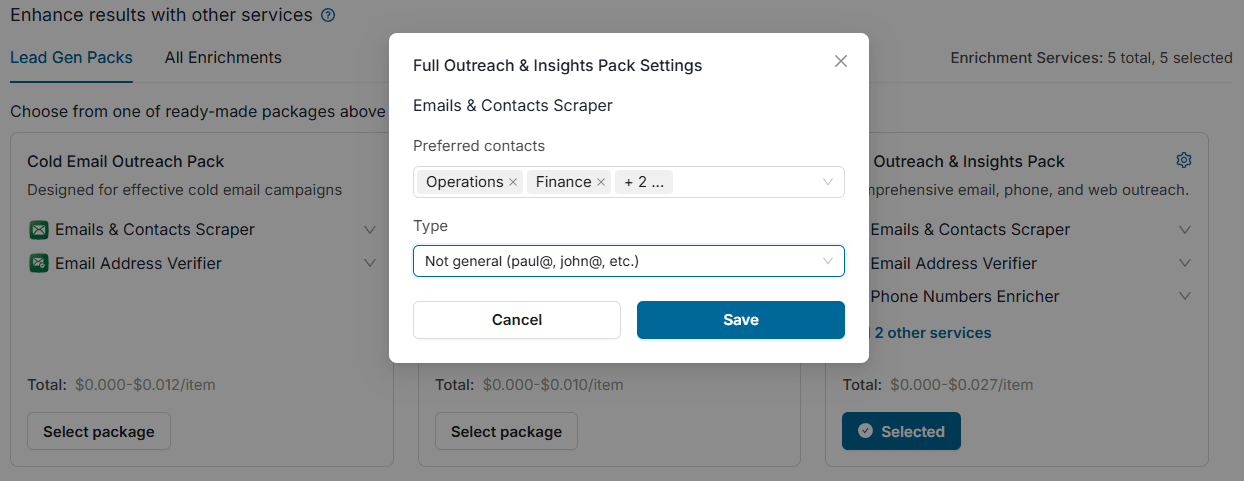Close the pack settings dialog
Image resolution: width=1244 pixels, height=481 pixels.
coord(841,61)
